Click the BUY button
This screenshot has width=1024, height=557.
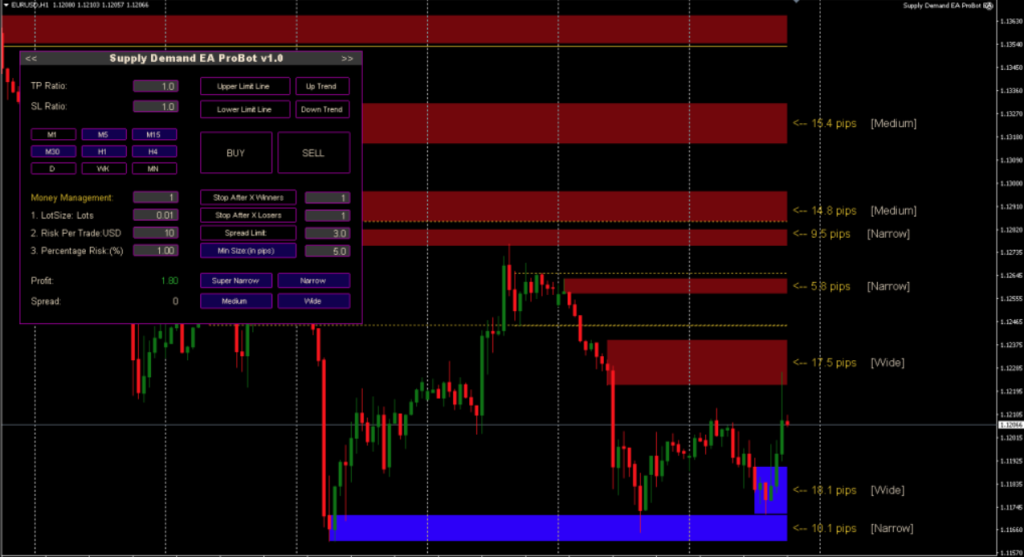(x=236, y=153)
